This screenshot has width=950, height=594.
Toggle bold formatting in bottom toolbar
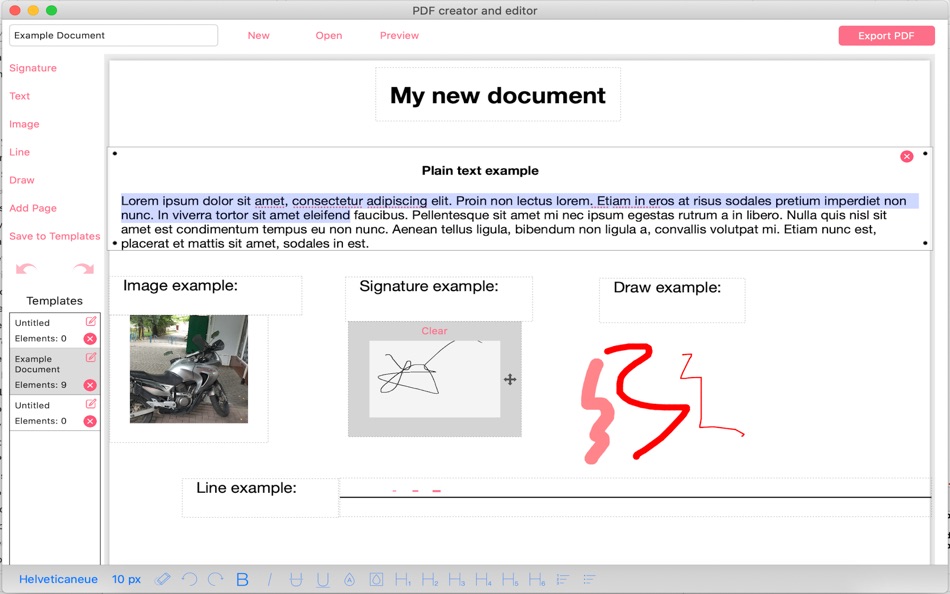(242, 579)
